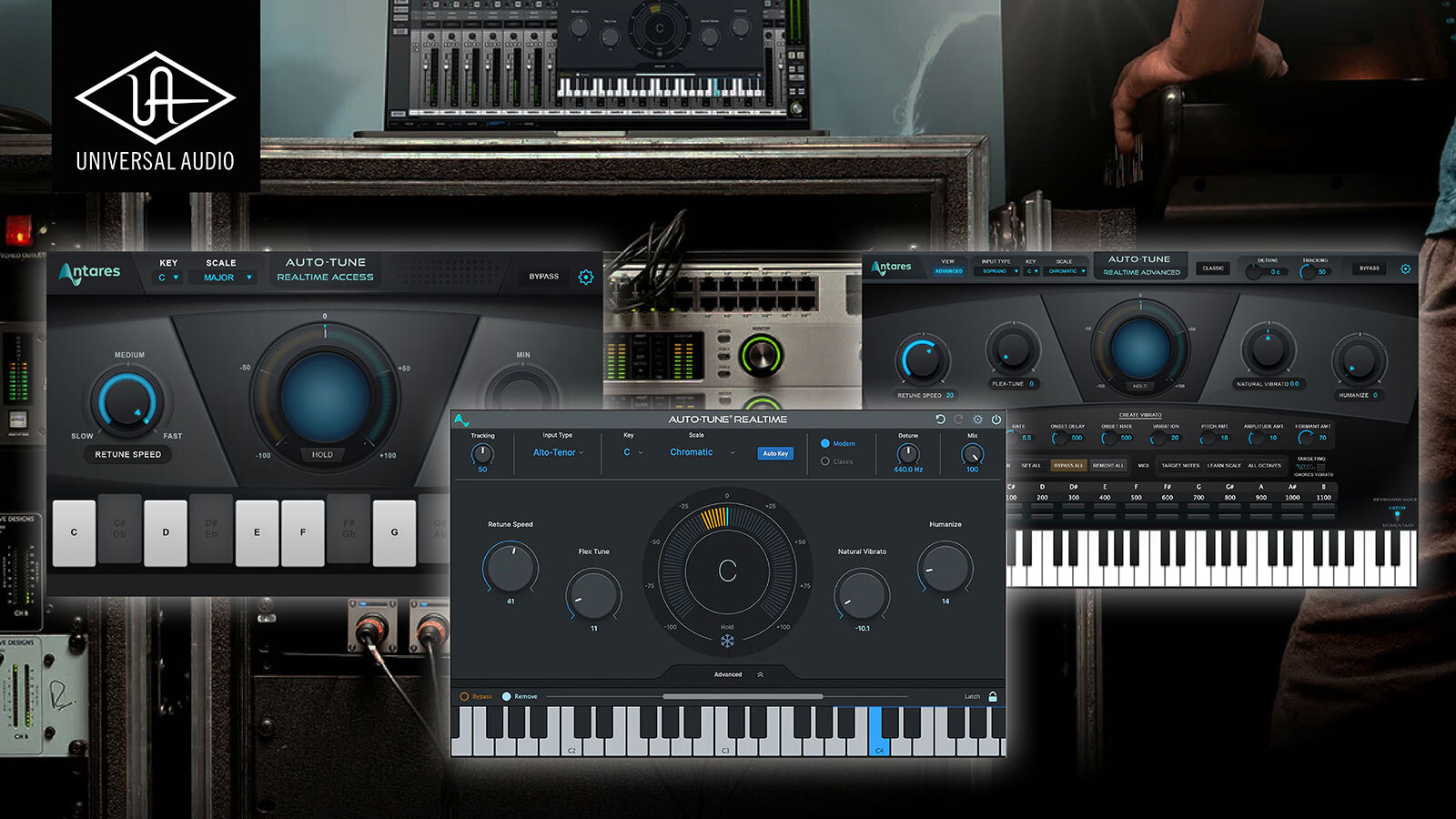Screen dimensions: 1456x819
Task: Open settings gear in Auto-Tune Realtime header
Action: coord(977,420)
